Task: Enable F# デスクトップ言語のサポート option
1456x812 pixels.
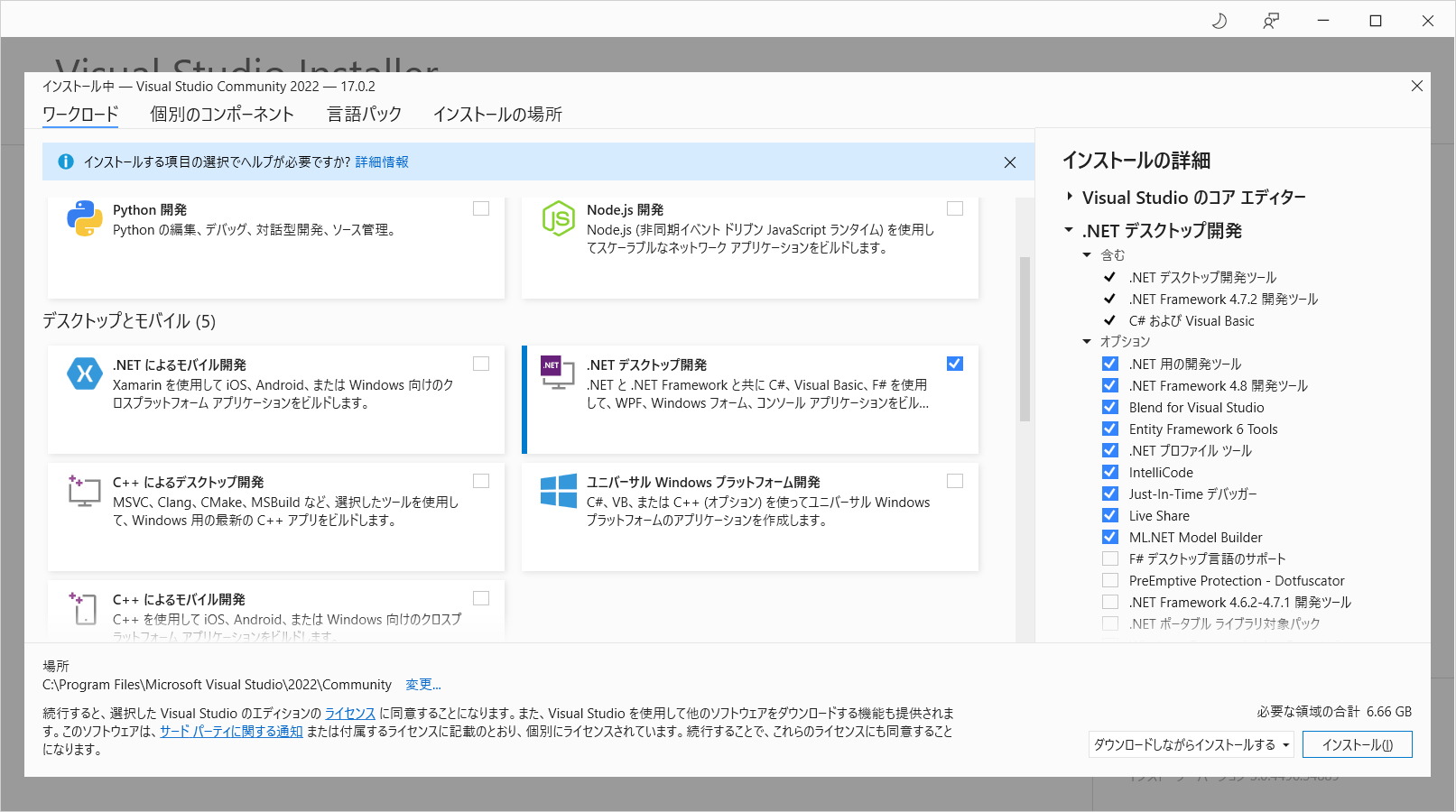Action: (1110, 558)
